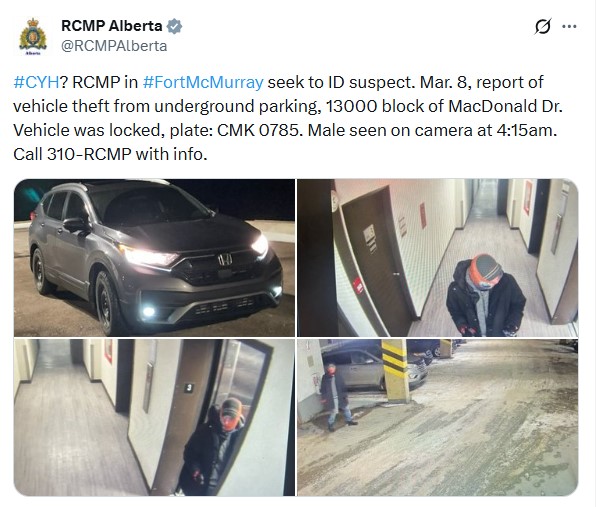The height and width of the screenshot is (507, 615).
Task: Open the #CYH hashtag
Action: tap(36, 82)
